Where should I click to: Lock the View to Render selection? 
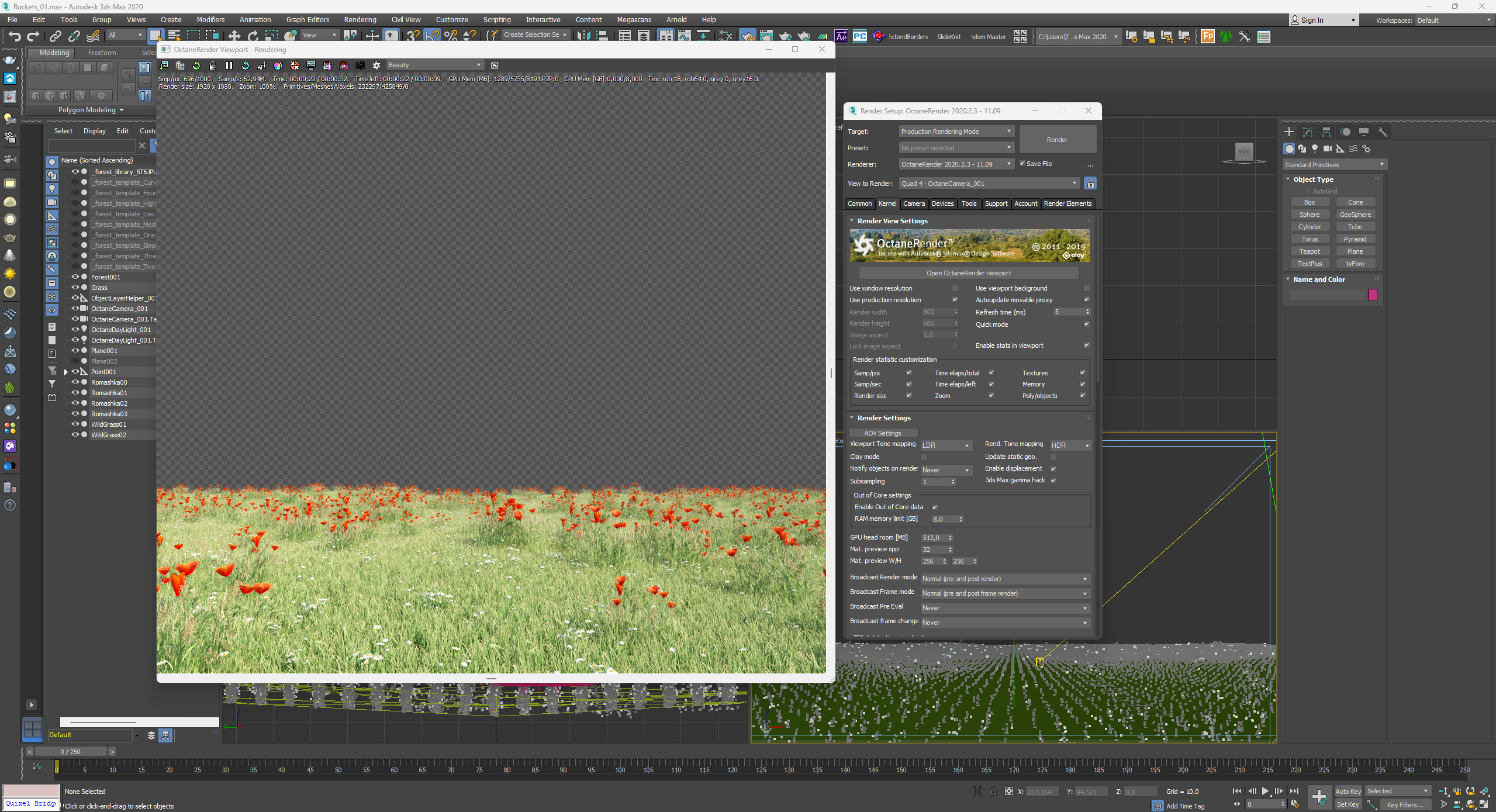tap(1090, 184)
